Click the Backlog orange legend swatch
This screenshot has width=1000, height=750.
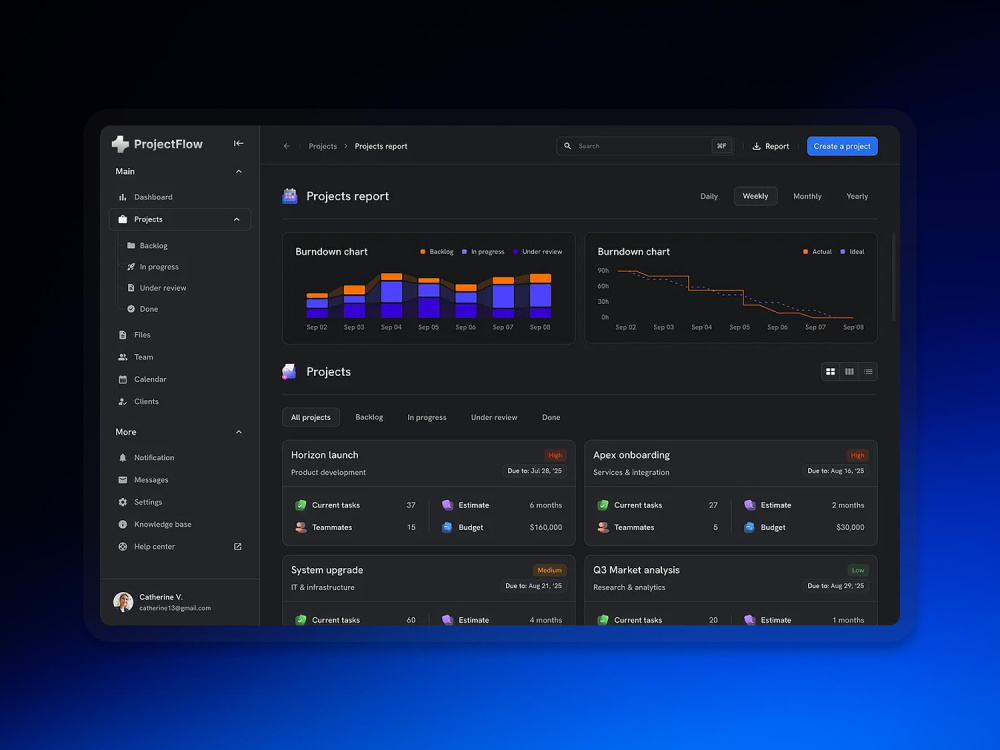[423, 252]
